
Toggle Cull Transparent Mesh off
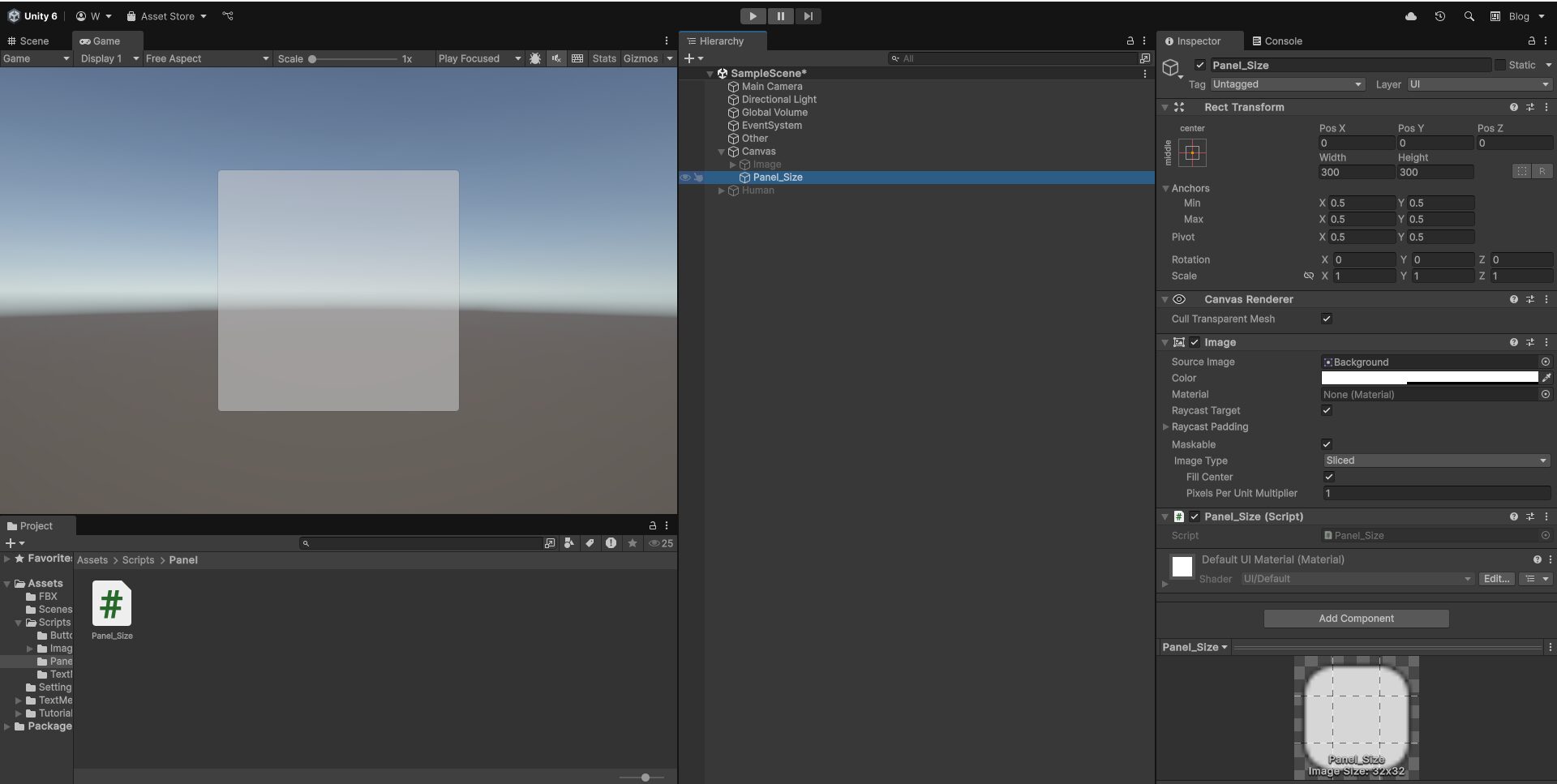coord(1327,319)
